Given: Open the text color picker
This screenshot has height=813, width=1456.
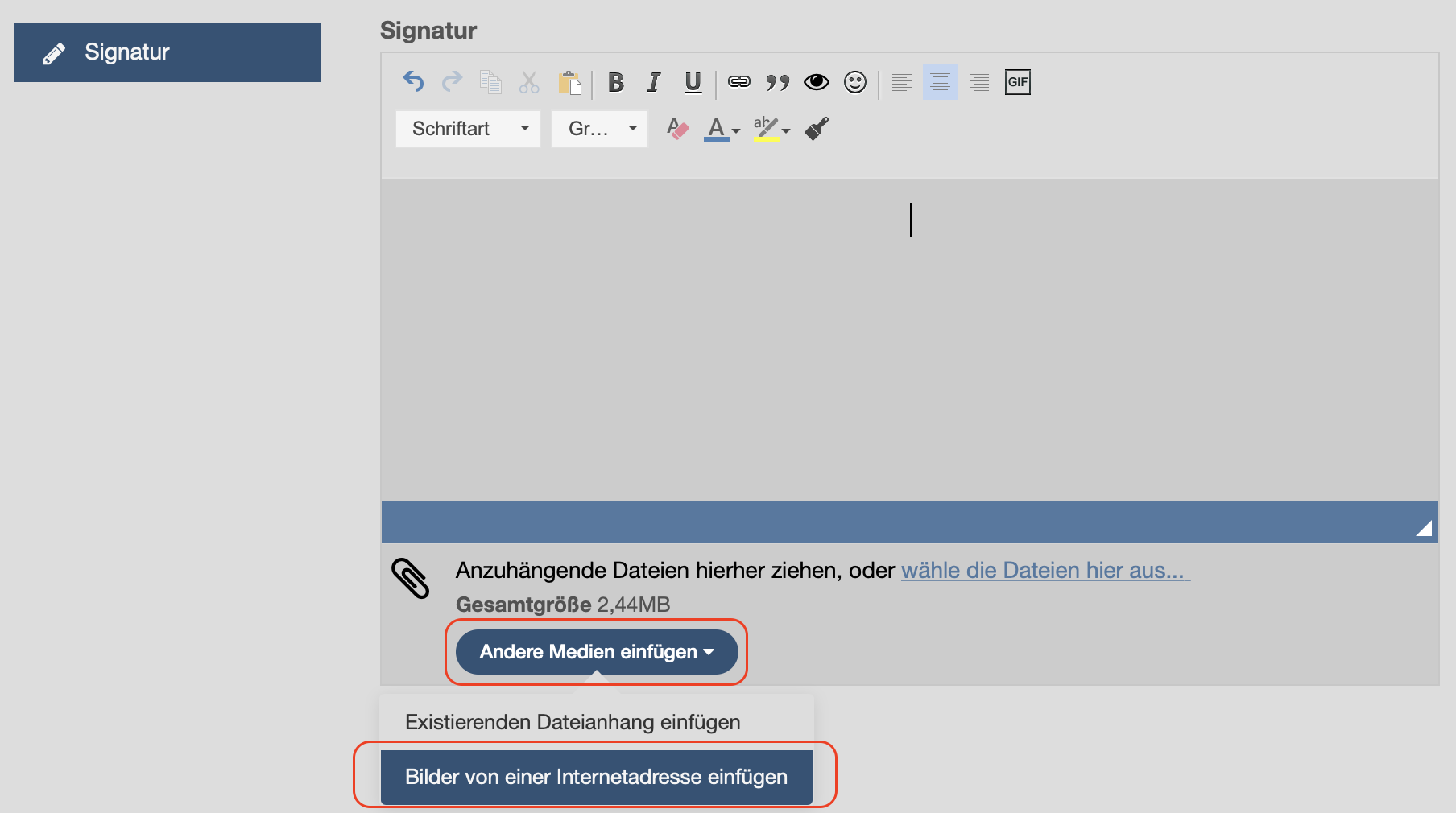Looking at the screenshot, I should point(722,129).
